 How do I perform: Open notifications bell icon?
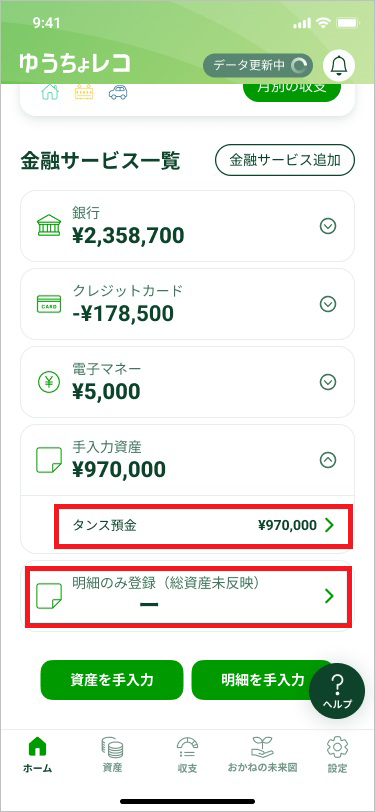click(x=339, y=65)
